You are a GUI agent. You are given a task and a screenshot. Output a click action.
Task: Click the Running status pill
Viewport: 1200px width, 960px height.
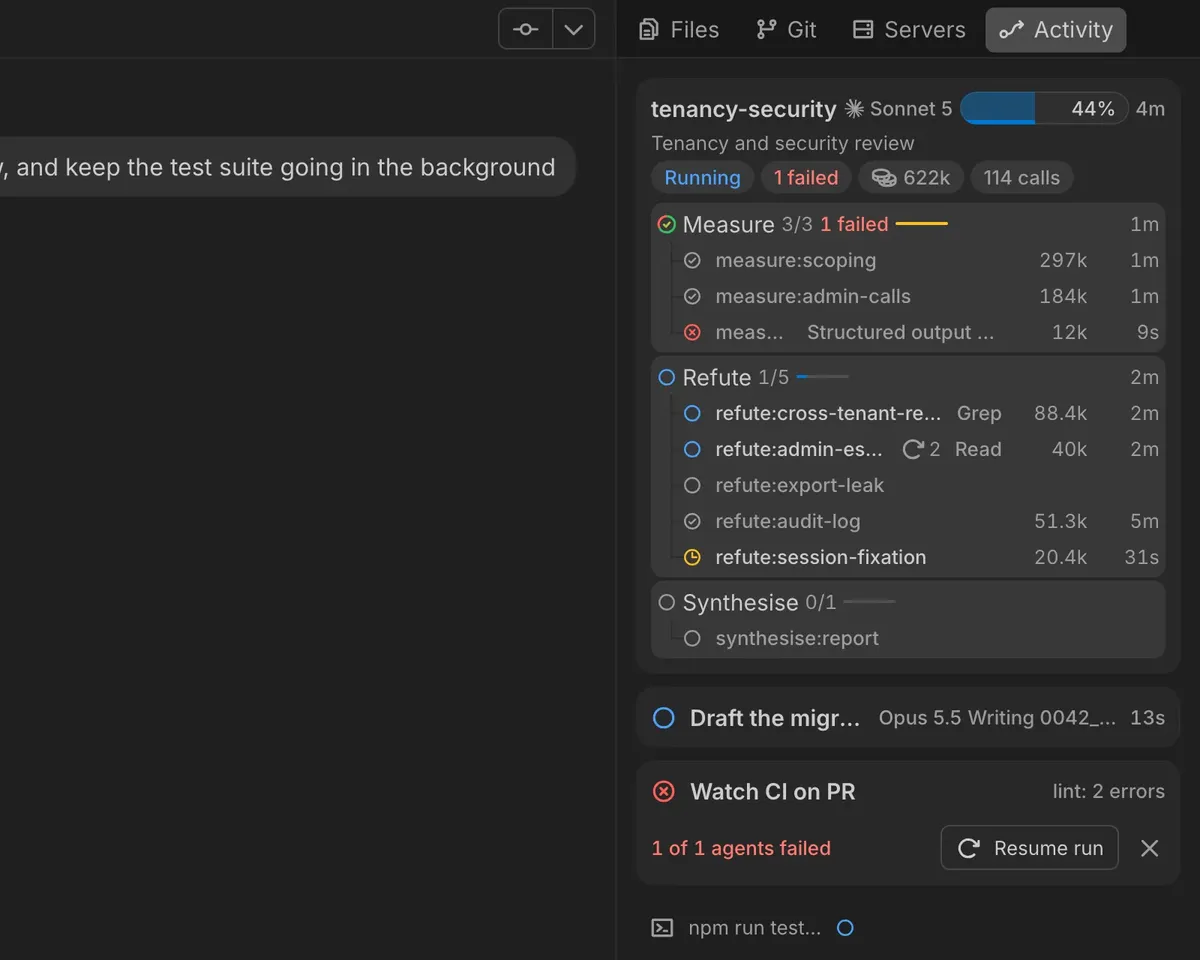point(702,178)
